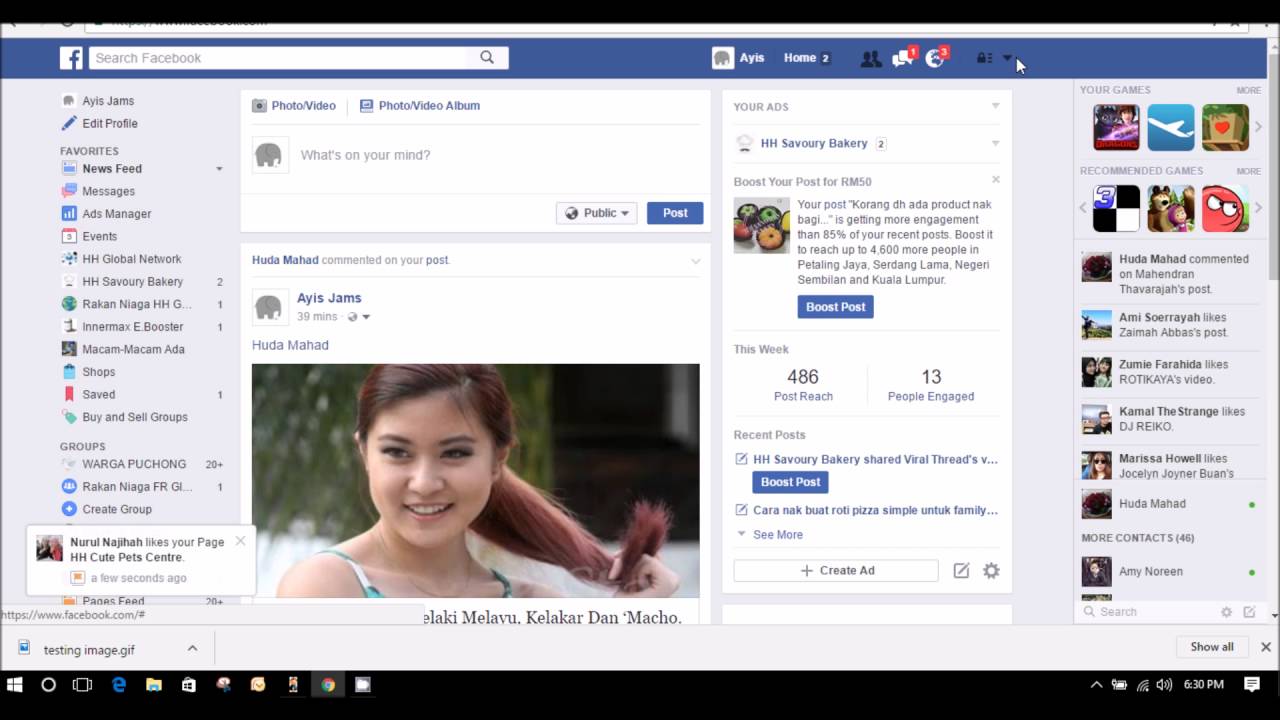Viewport: 1280px width, 720px height.
Task: Collapse the Your Ads panel arrow
Action: point(995,106)
